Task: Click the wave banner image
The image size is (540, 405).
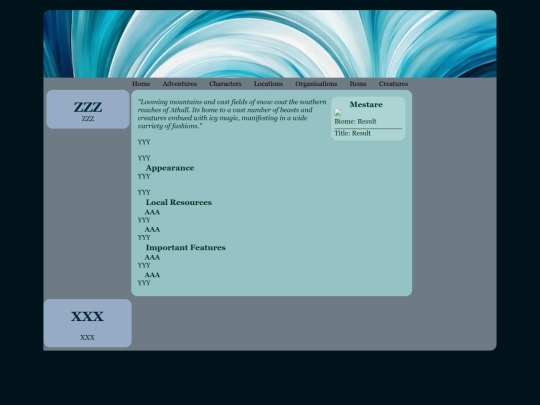Action: (270, 44)
